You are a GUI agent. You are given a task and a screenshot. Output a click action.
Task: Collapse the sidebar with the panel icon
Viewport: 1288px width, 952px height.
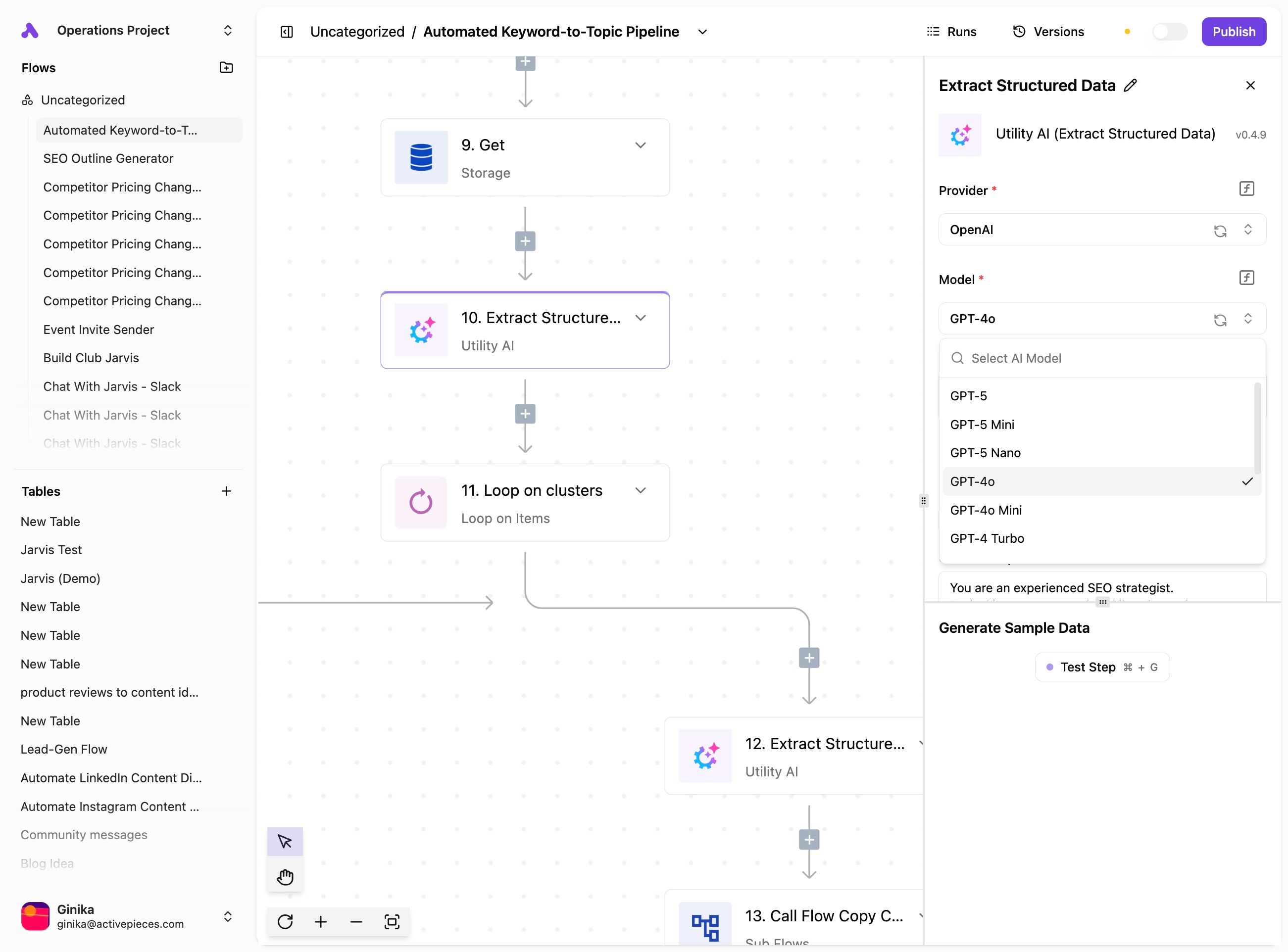(x=287, y=32)
